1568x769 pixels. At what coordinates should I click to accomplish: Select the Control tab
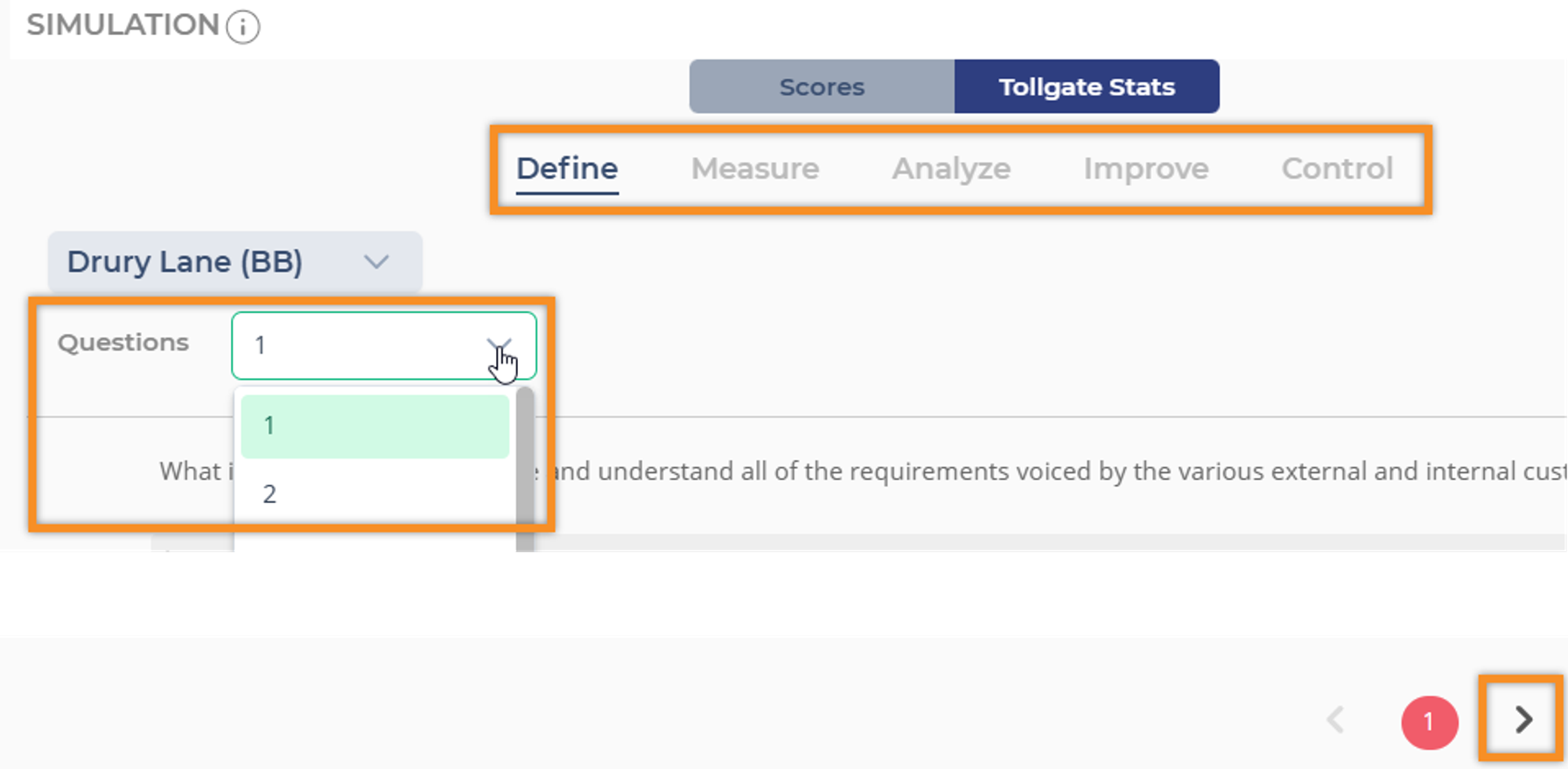(x=1336, y=168)
